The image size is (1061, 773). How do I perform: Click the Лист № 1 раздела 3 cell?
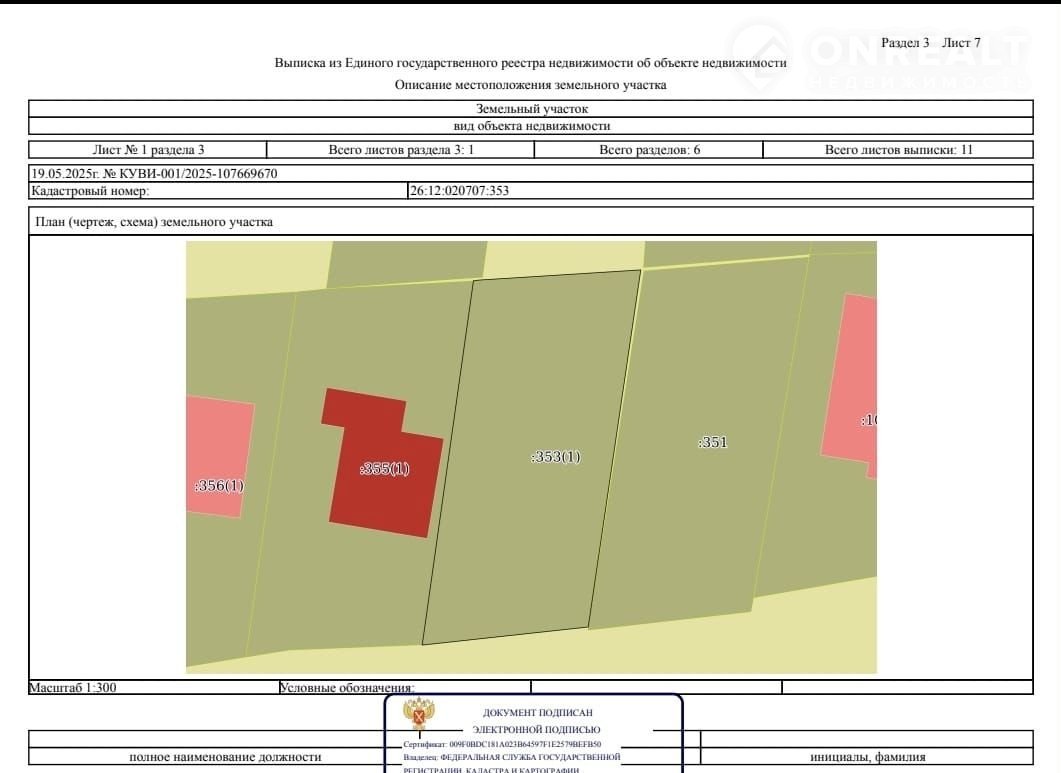(148, 150)
